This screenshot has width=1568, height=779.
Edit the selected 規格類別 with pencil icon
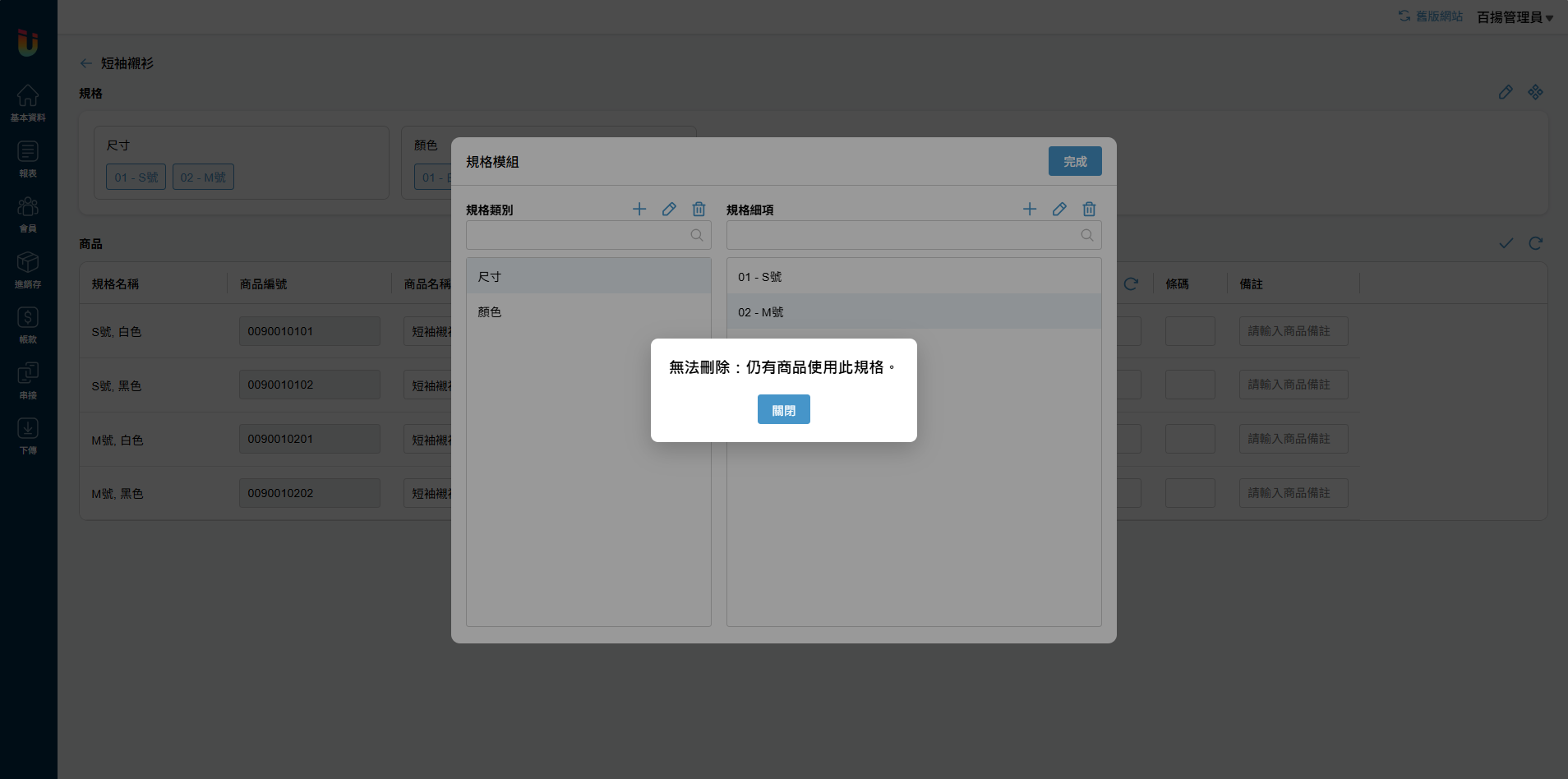pos(669,210)
